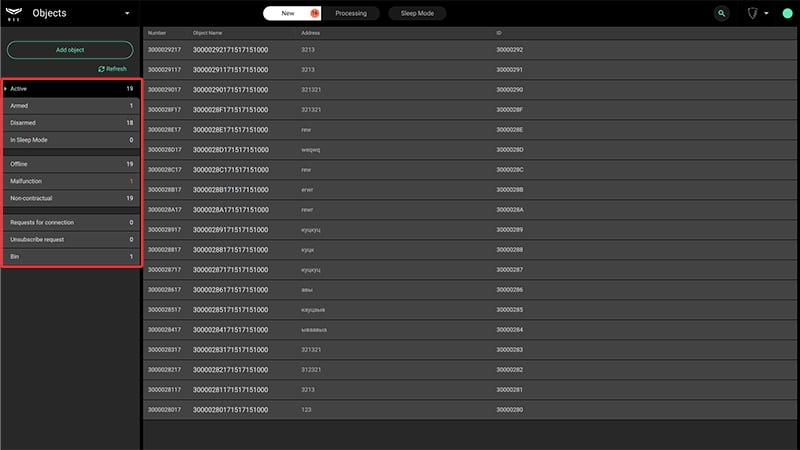Select the Disarmed filter
The width and height of the screenshot is (800, 450).
pyautogui.click(x=71, y=123)
